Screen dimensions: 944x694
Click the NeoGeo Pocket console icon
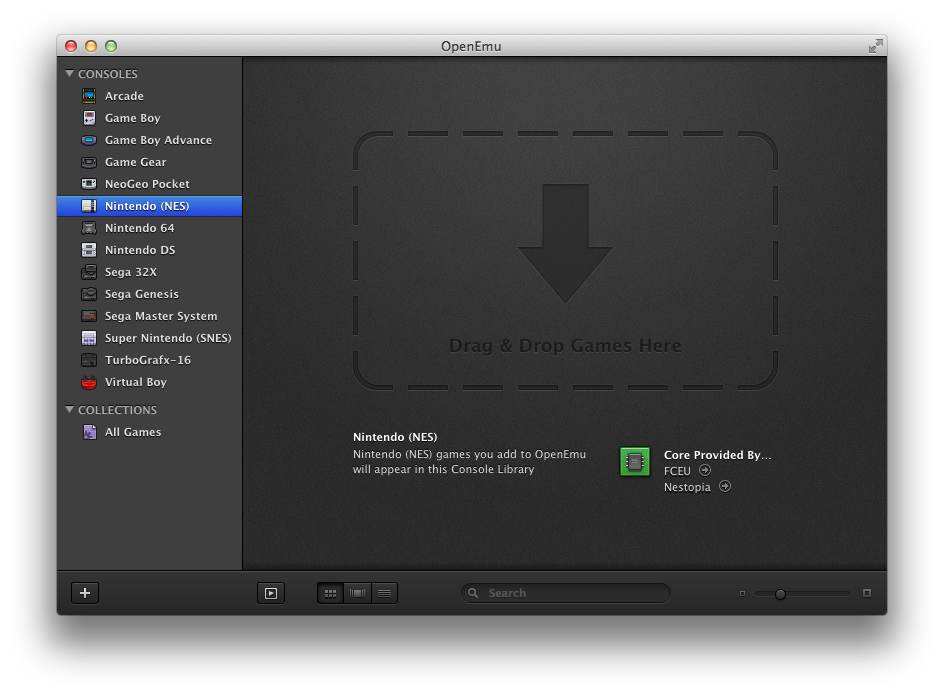coord(88,183)
